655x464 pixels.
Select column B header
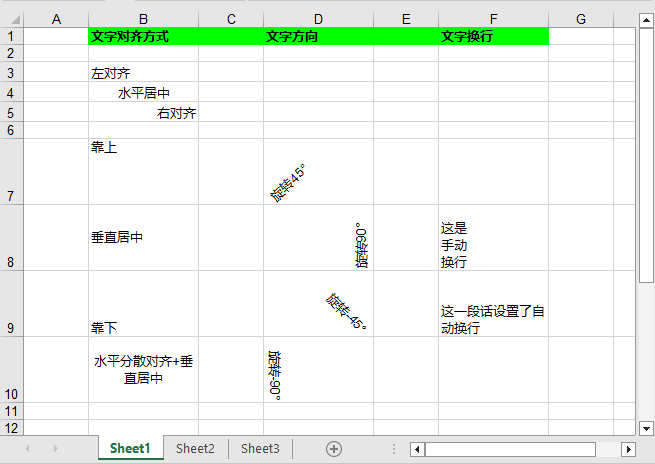click(x=143, y=19)
